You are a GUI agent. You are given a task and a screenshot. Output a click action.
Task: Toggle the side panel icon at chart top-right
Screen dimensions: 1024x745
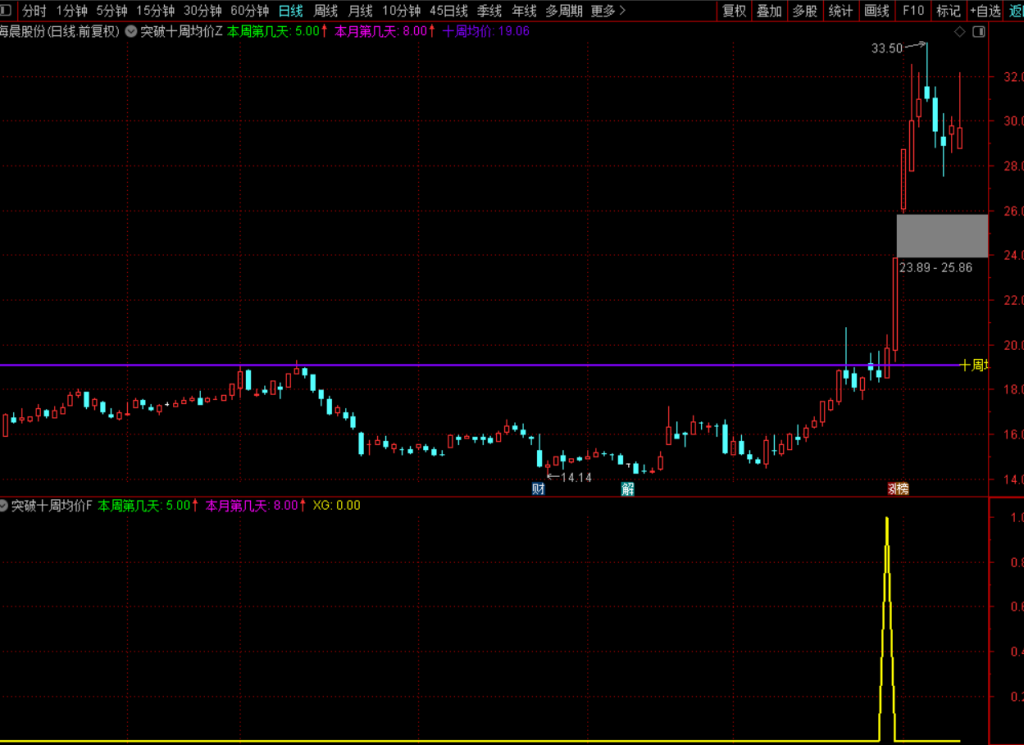(978, 31)
